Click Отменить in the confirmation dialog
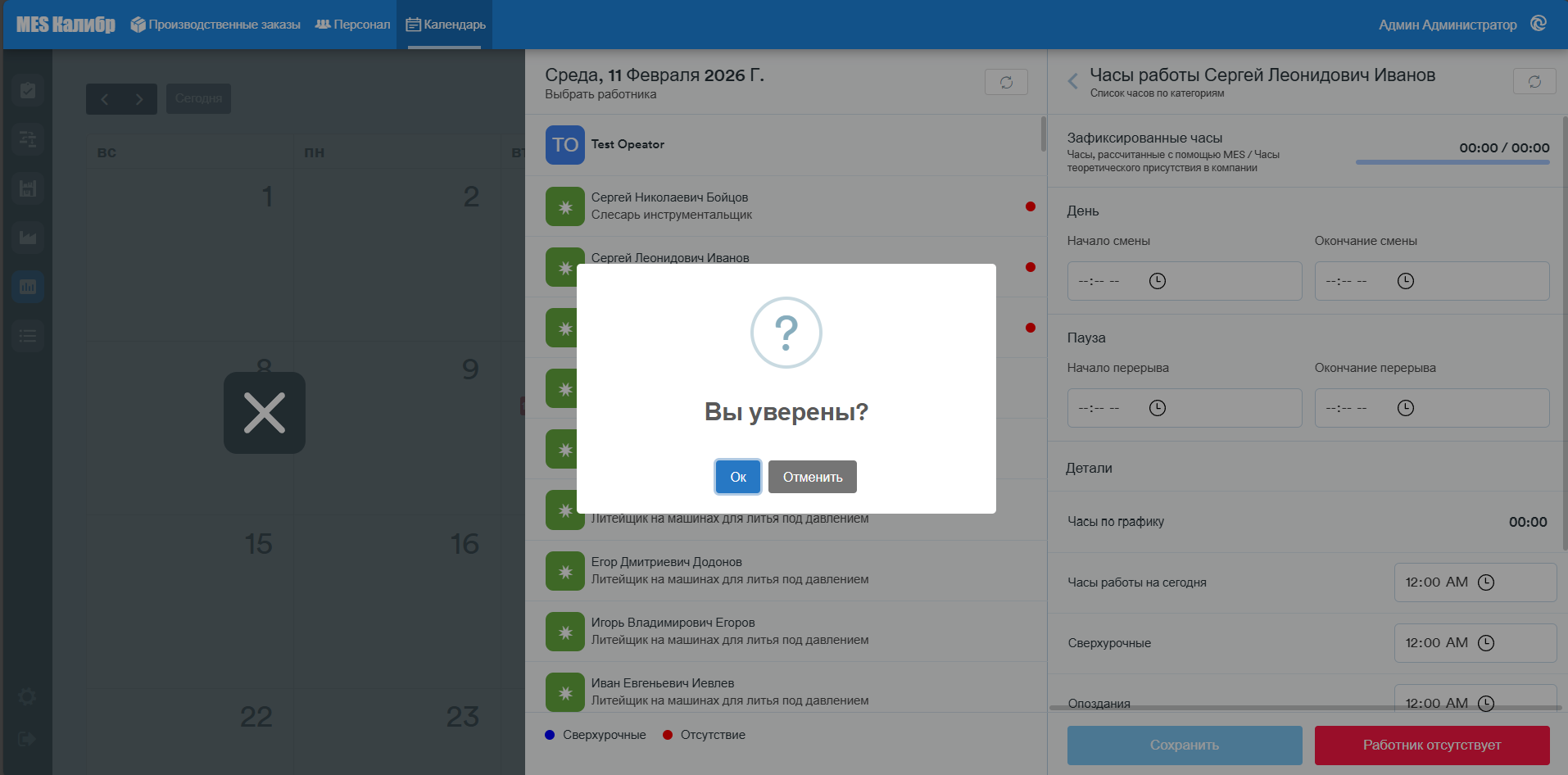 coord(813,477)
